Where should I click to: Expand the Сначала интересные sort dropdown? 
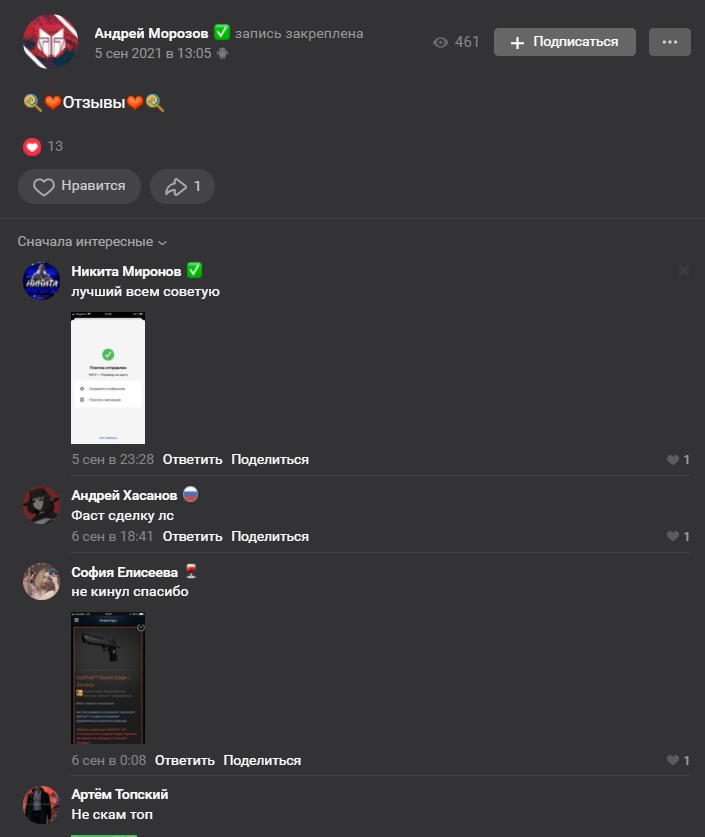pyautogui.click(x=92, y=242)
